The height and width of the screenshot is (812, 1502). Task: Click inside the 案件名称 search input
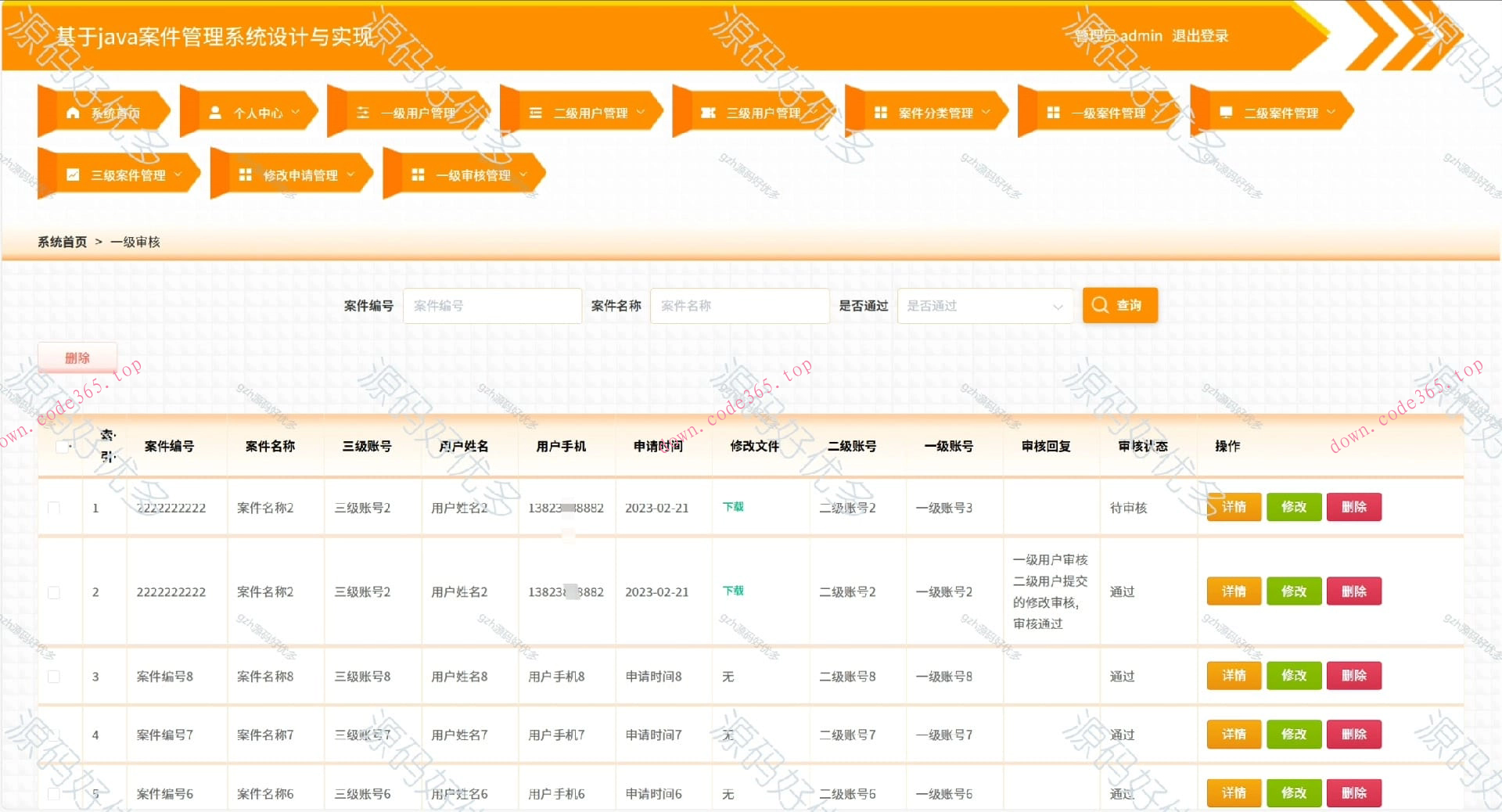(x=739, y=306)
